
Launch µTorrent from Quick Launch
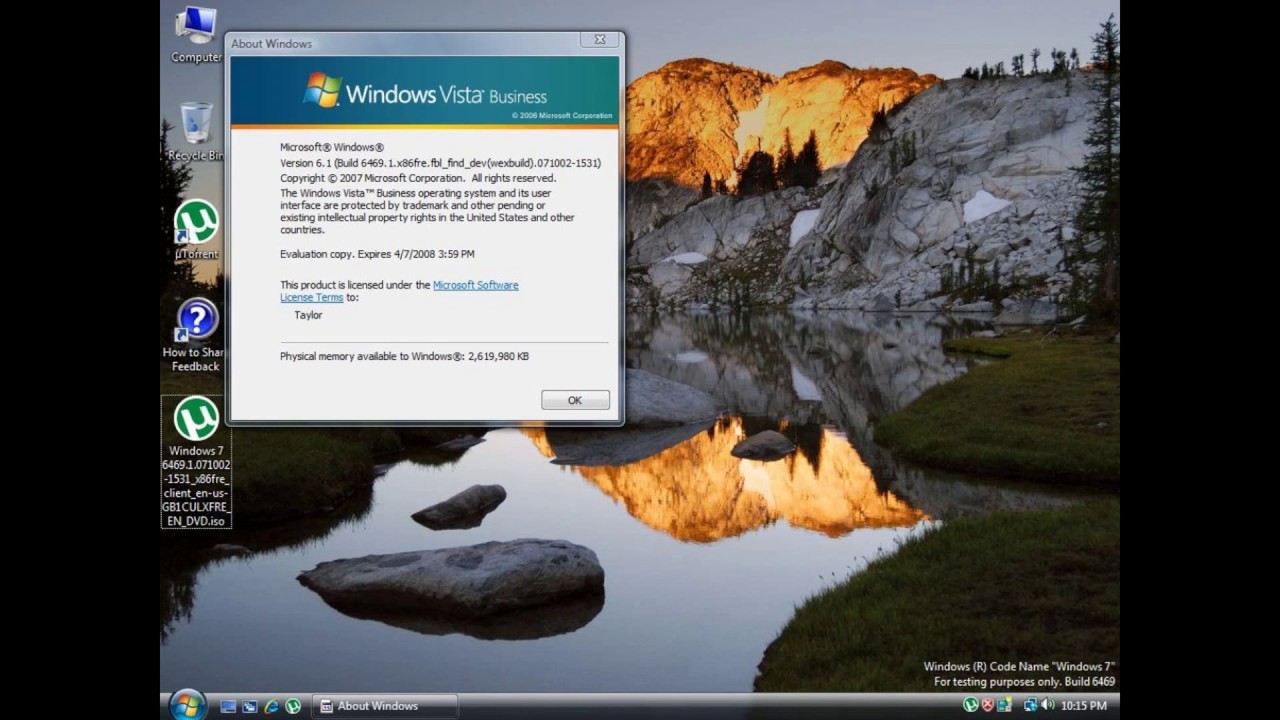pos(293,706)
